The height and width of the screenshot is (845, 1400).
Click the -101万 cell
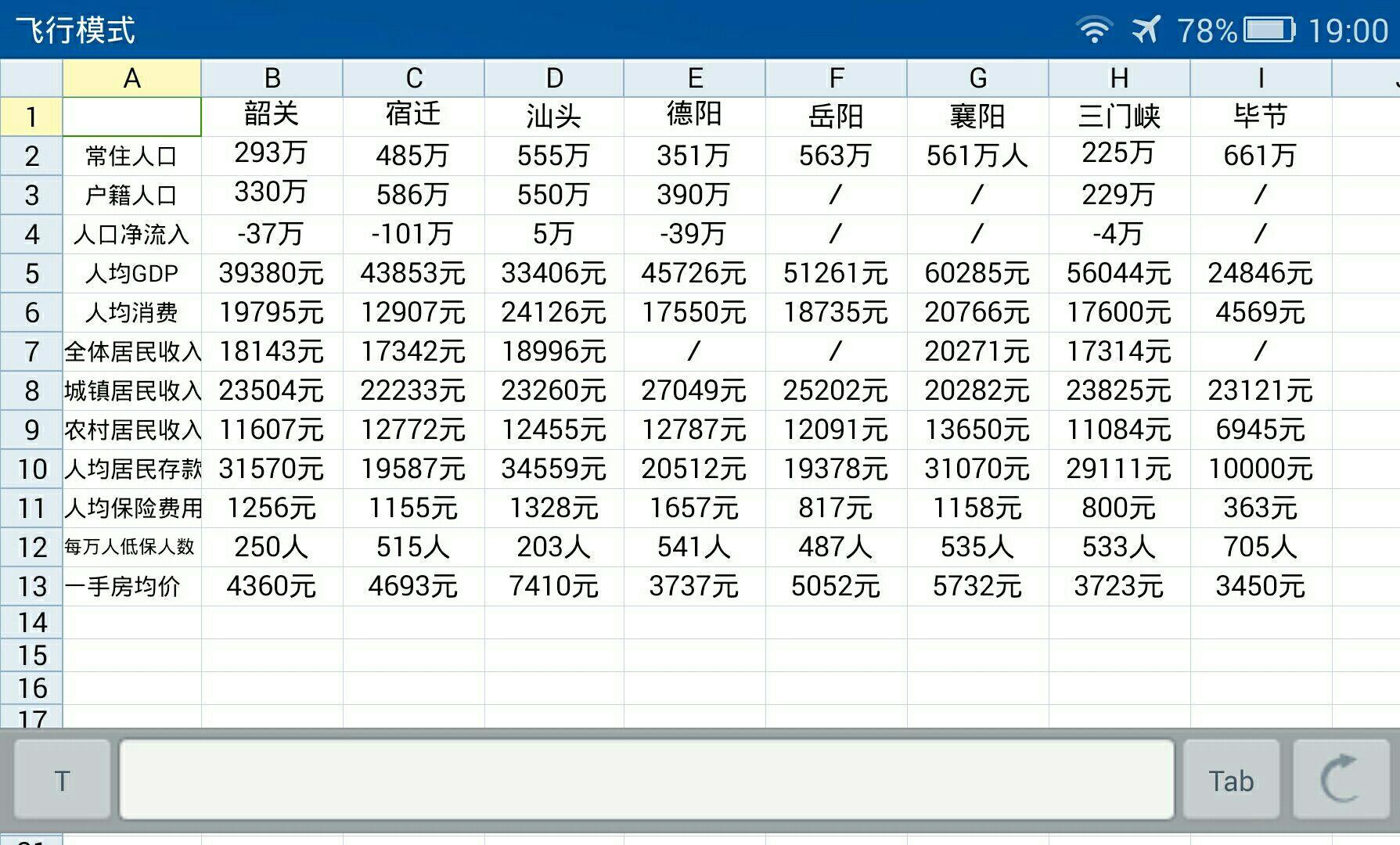tap(413, 234)
